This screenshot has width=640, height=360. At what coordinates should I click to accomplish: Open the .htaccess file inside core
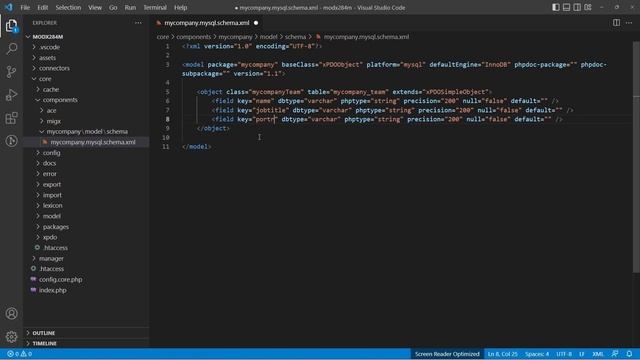coord(56,248)
